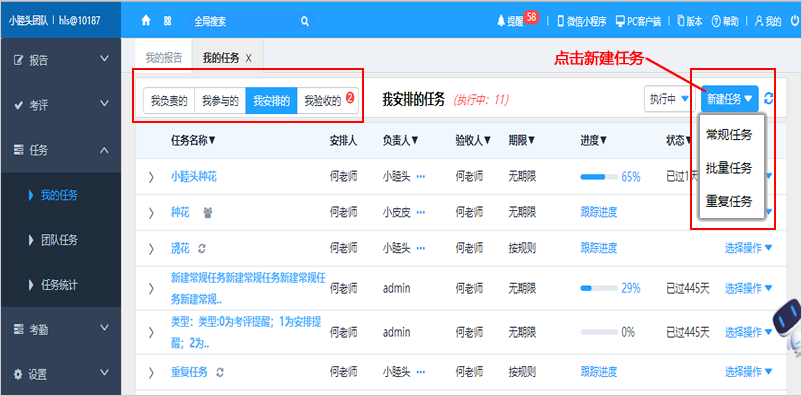
Task: Expand the 小毖头种花 task row
Action: 151,177
